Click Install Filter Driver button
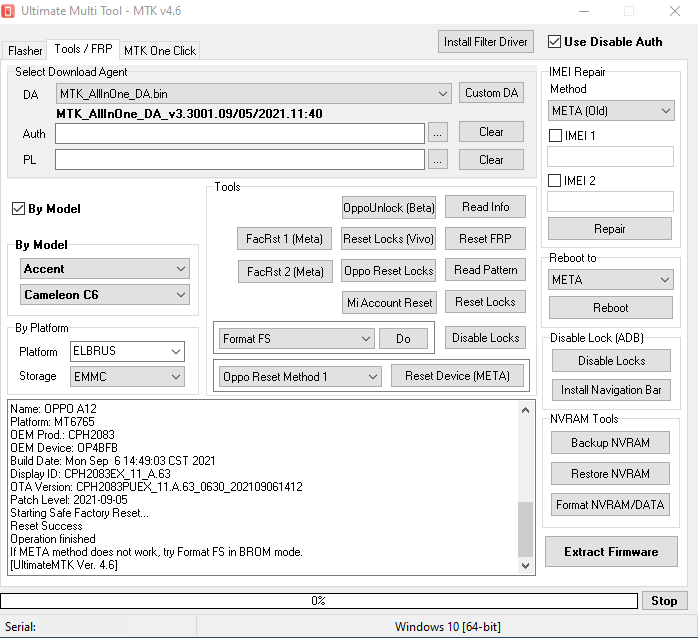Screen dimensions: 698x638 pos(486,42)
